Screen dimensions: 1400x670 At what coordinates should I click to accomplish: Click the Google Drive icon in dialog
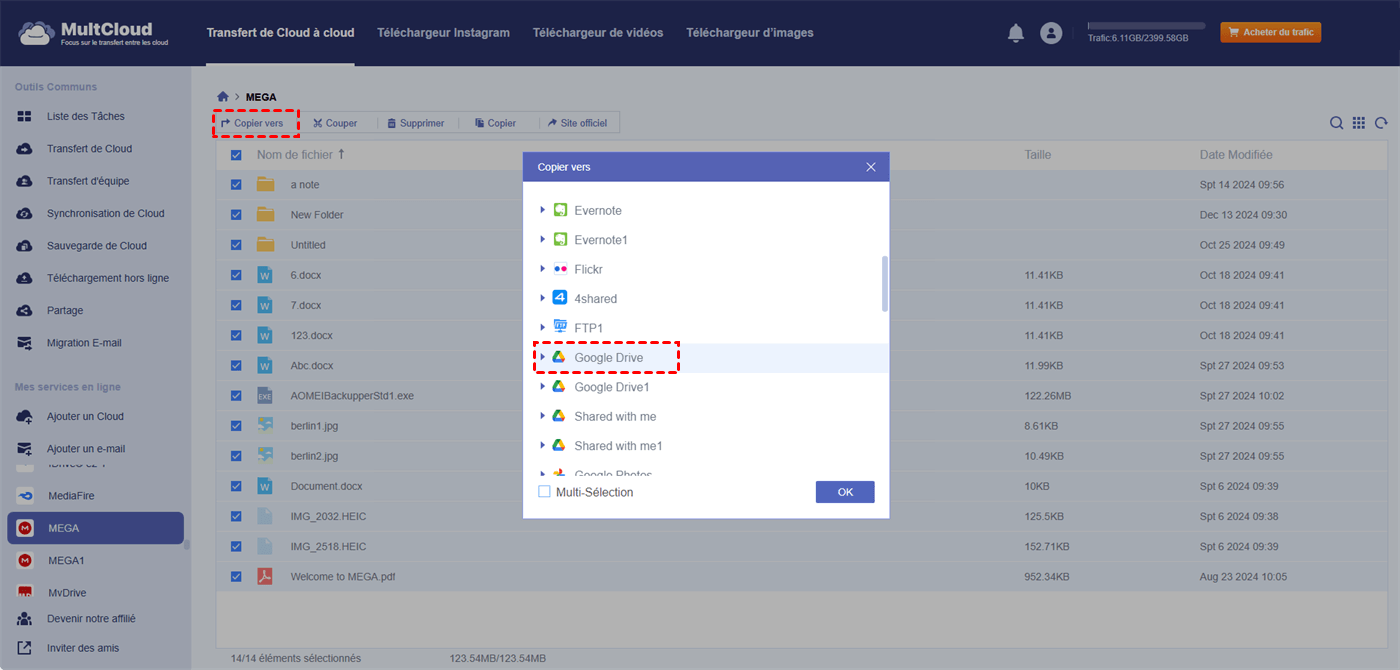[x=559, y=357]
